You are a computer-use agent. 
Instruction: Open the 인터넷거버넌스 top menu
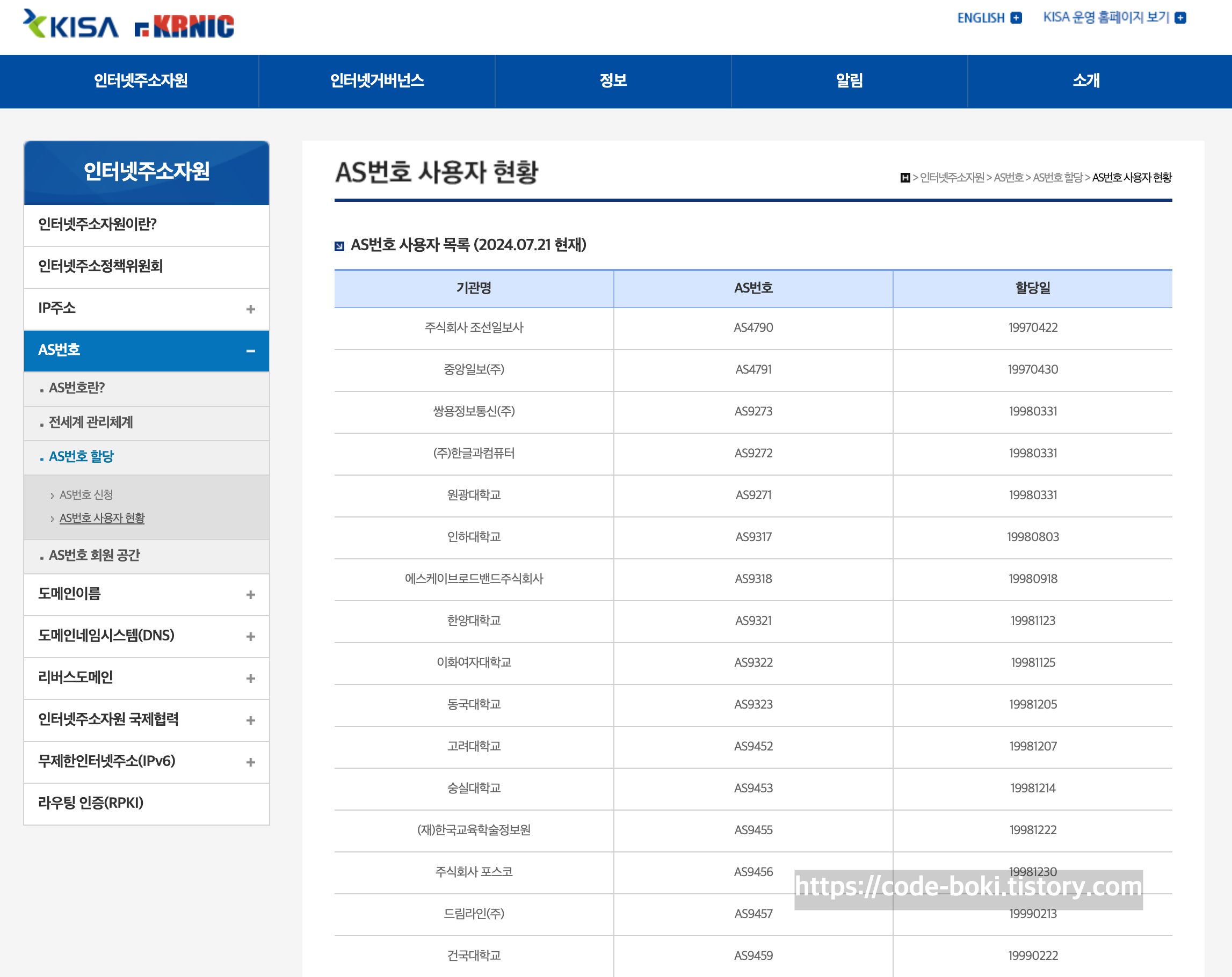pyautogui.click(x=376, y=81)
